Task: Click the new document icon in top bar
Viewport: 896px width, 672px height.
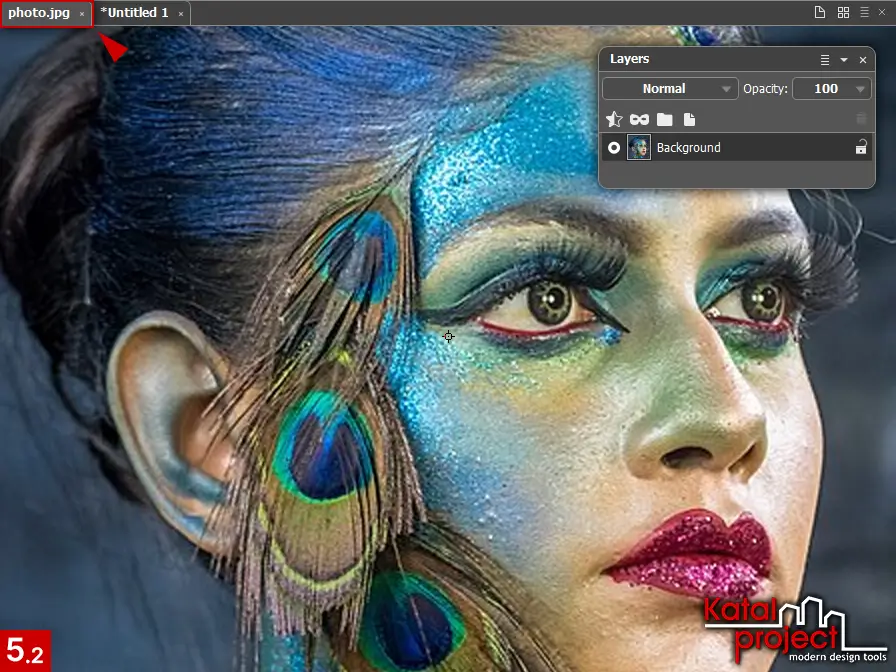Action: [820, 13]
